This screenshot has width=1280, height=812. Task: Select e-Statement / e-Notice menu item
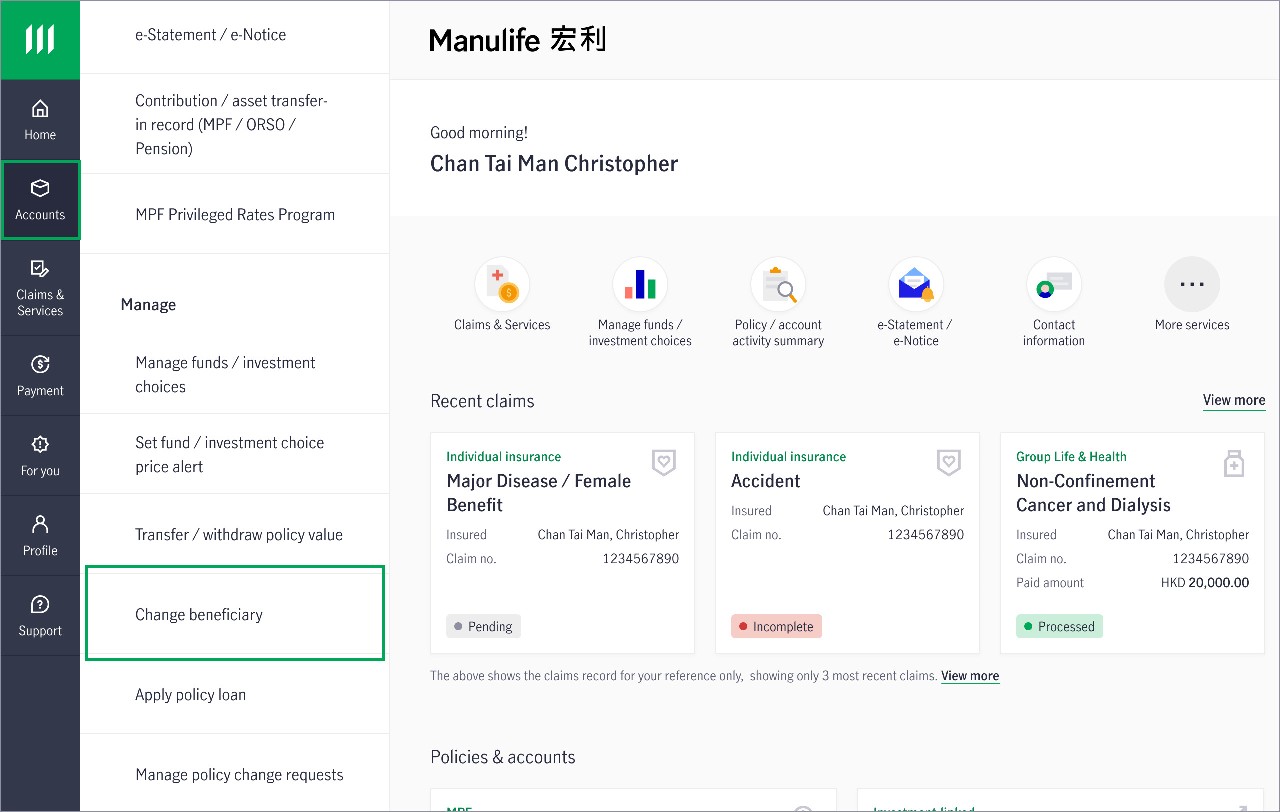point(234,37)
